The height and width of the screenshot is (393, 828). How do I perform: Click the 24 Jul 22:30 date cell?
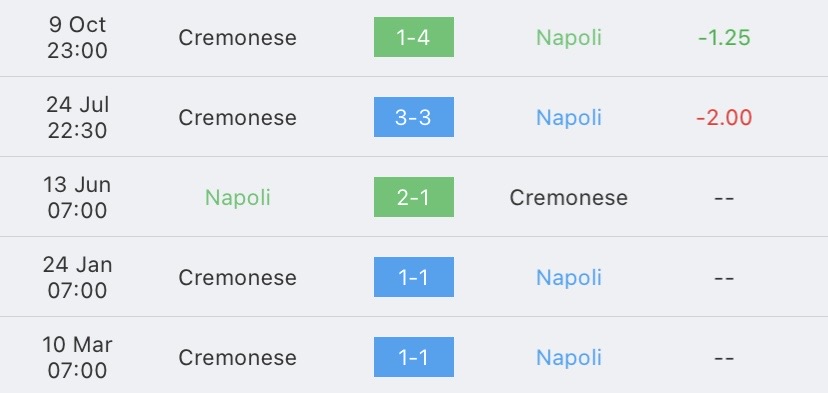point(77,117)
